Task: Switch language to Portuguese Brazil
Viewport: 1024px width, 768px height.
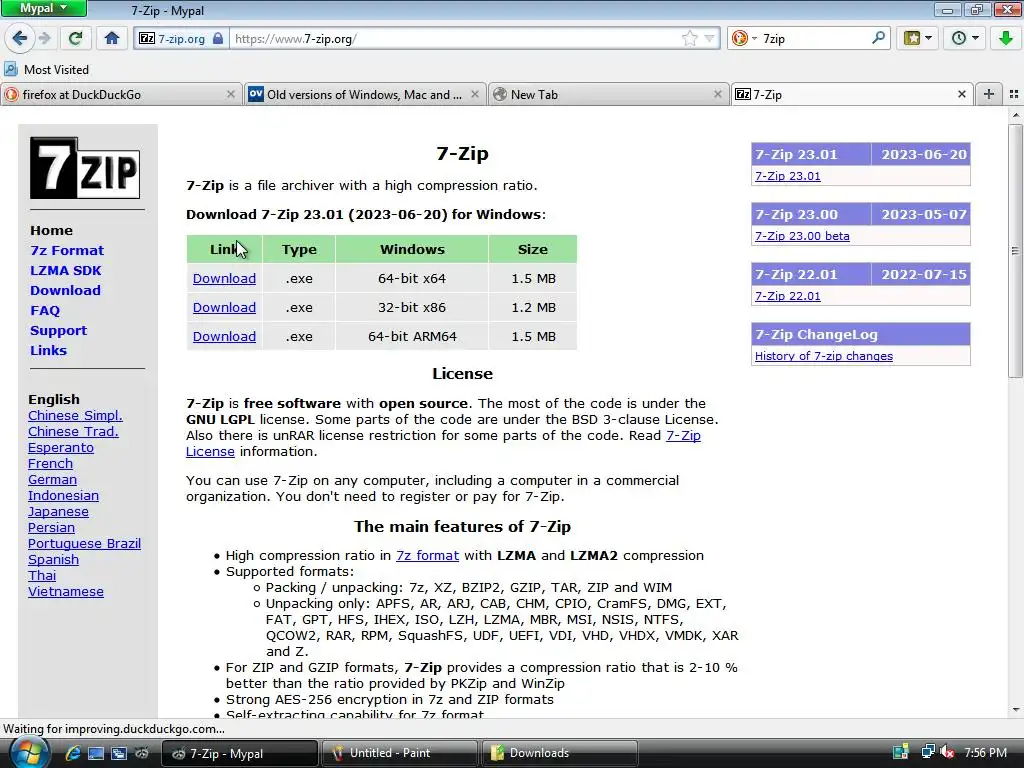Action: pyautogui.click(x=84, y=543)
